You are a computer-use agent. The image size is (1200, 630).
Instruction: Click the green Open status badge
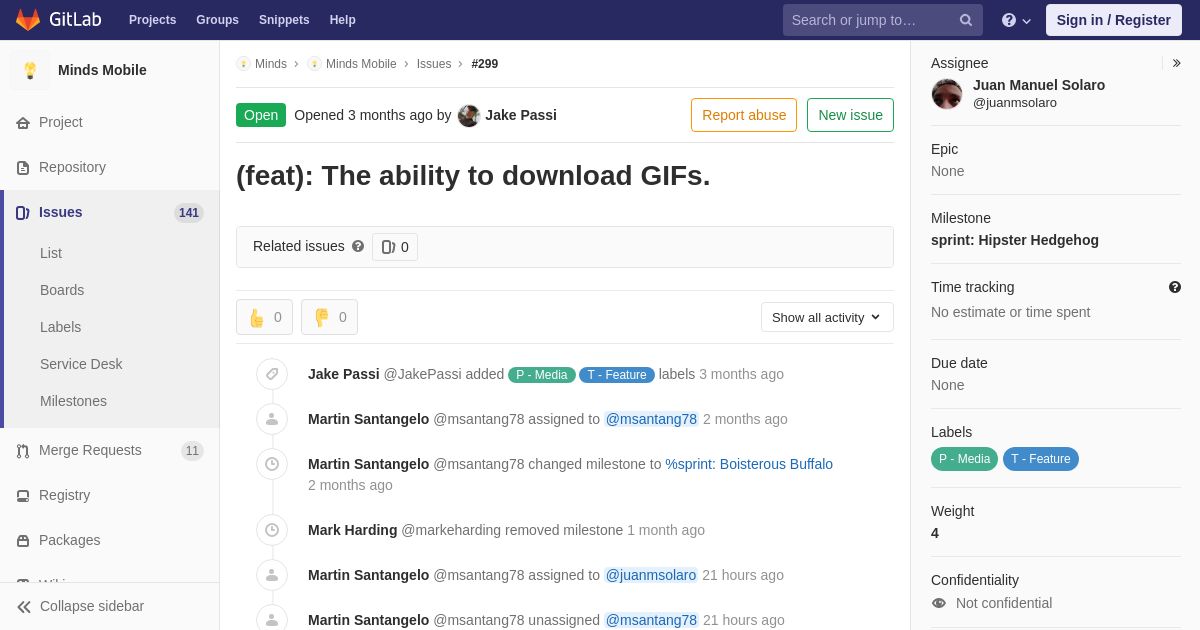[261, 115]
